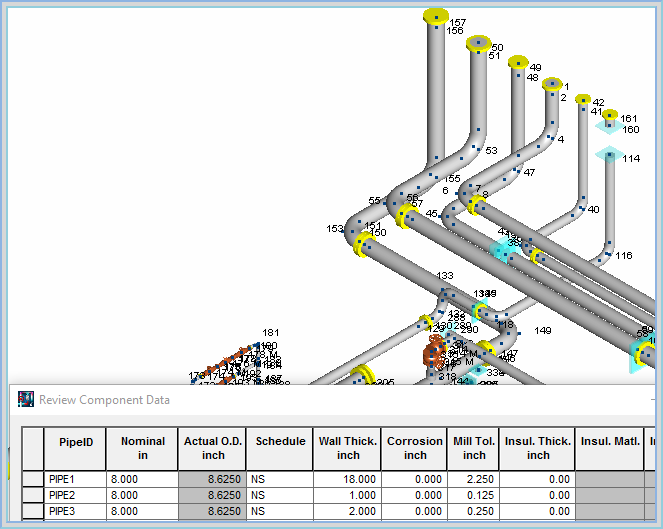Click PIPE3 mill tolerance 0.250 cell

point(474,511)
